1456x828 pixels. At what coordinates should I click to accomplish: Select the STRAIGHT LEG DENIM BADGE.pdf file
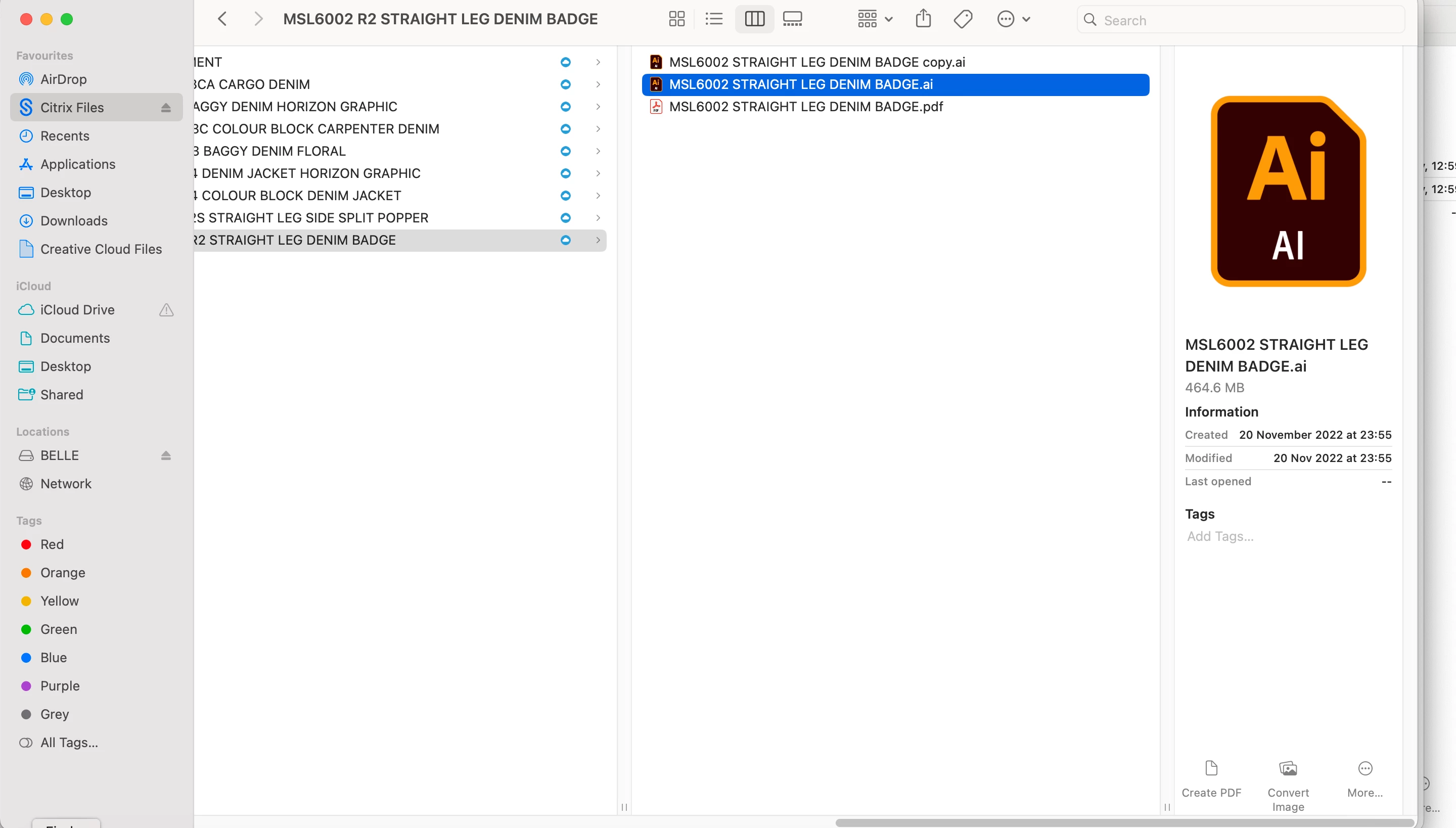point(805,106)
